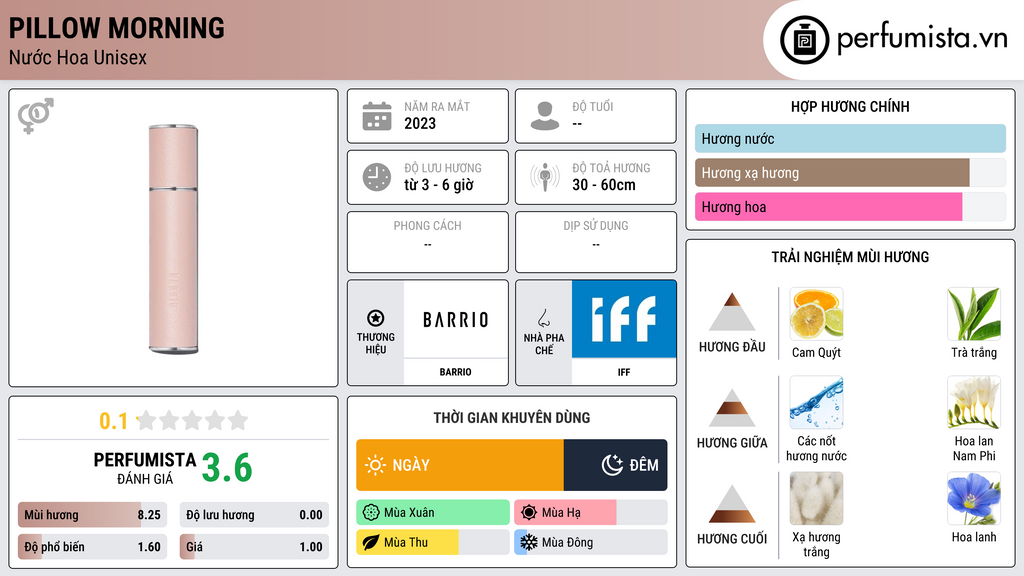Click the sillage icon beside Độ toả hương
This screenshot has width=1024, height=576.
tap(545, 177)
